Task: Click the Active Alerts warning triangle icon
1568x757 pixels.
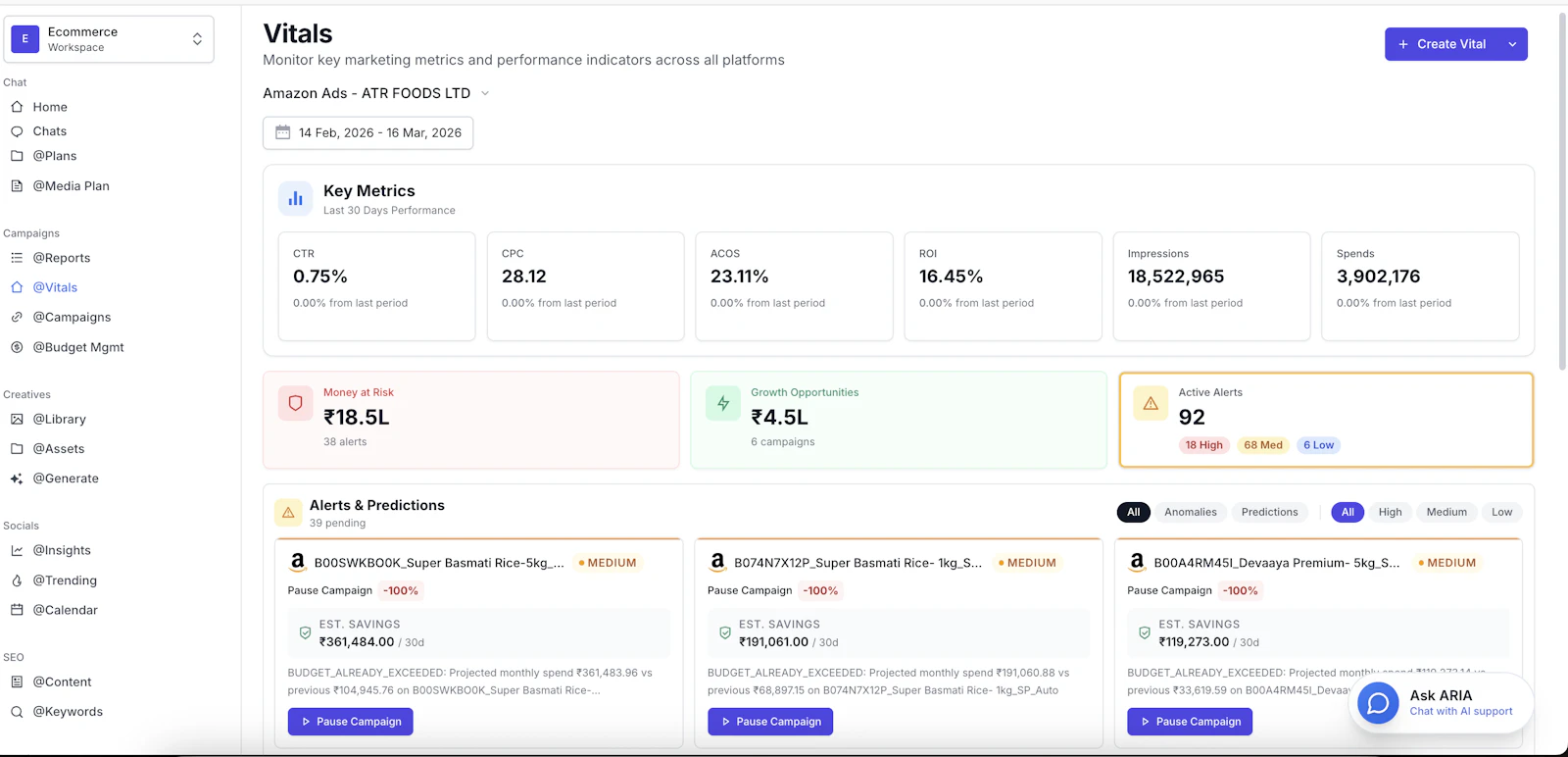Action: click(1151, 403)
